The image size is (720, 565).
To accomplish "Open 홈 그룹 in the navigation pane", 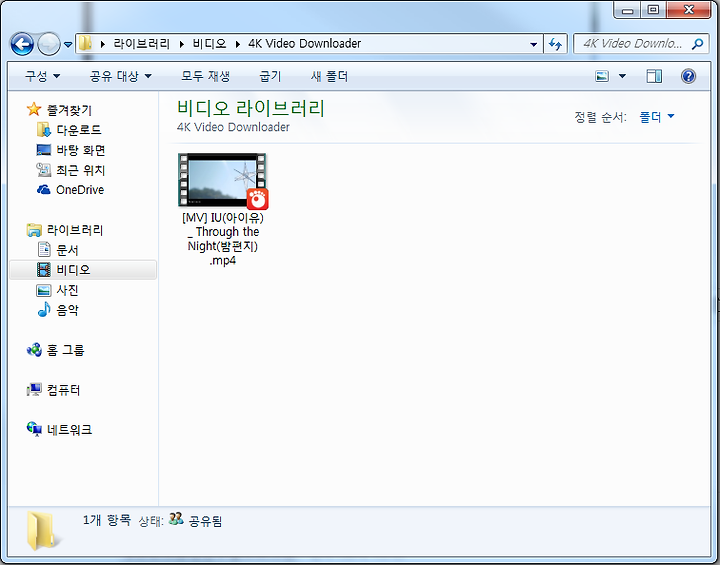I will click(x=65, y=350).
